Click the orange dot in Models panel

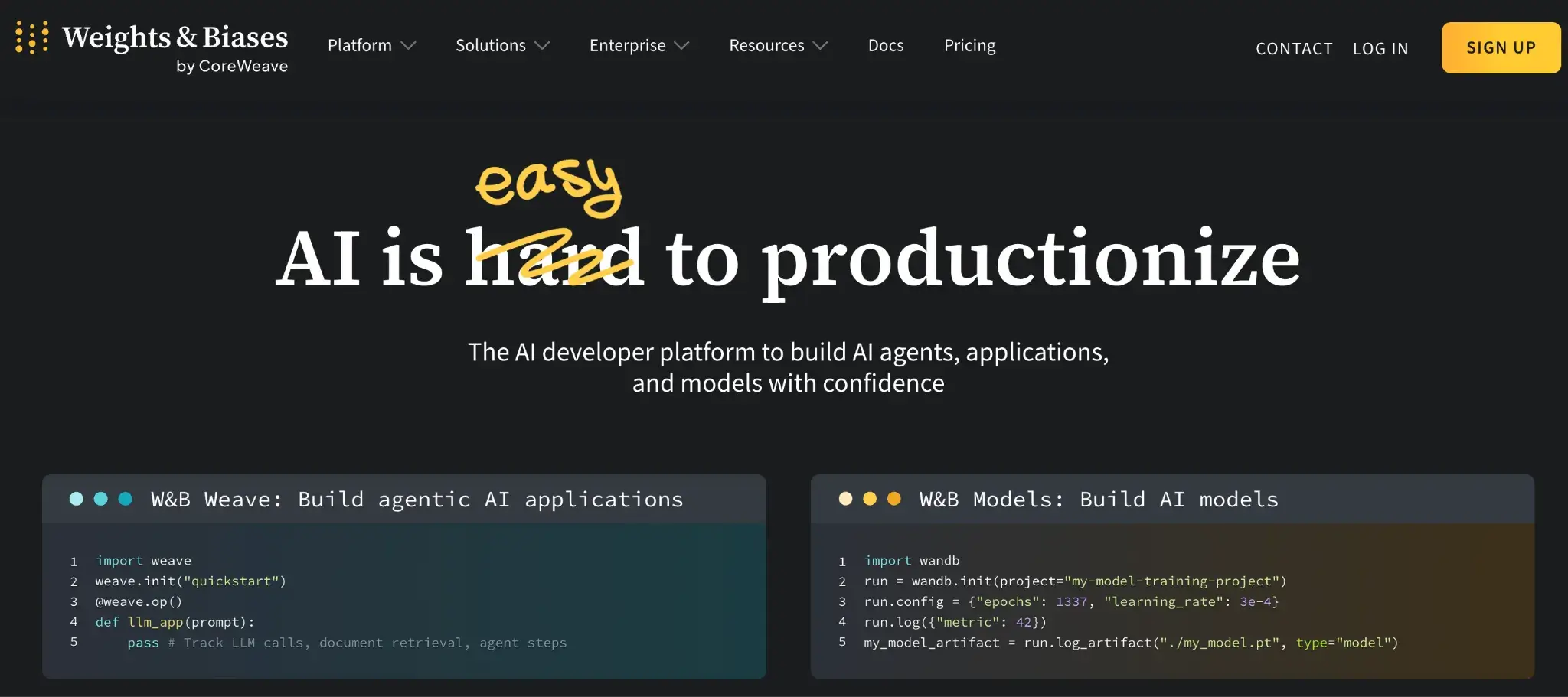[x=894, y=499]
